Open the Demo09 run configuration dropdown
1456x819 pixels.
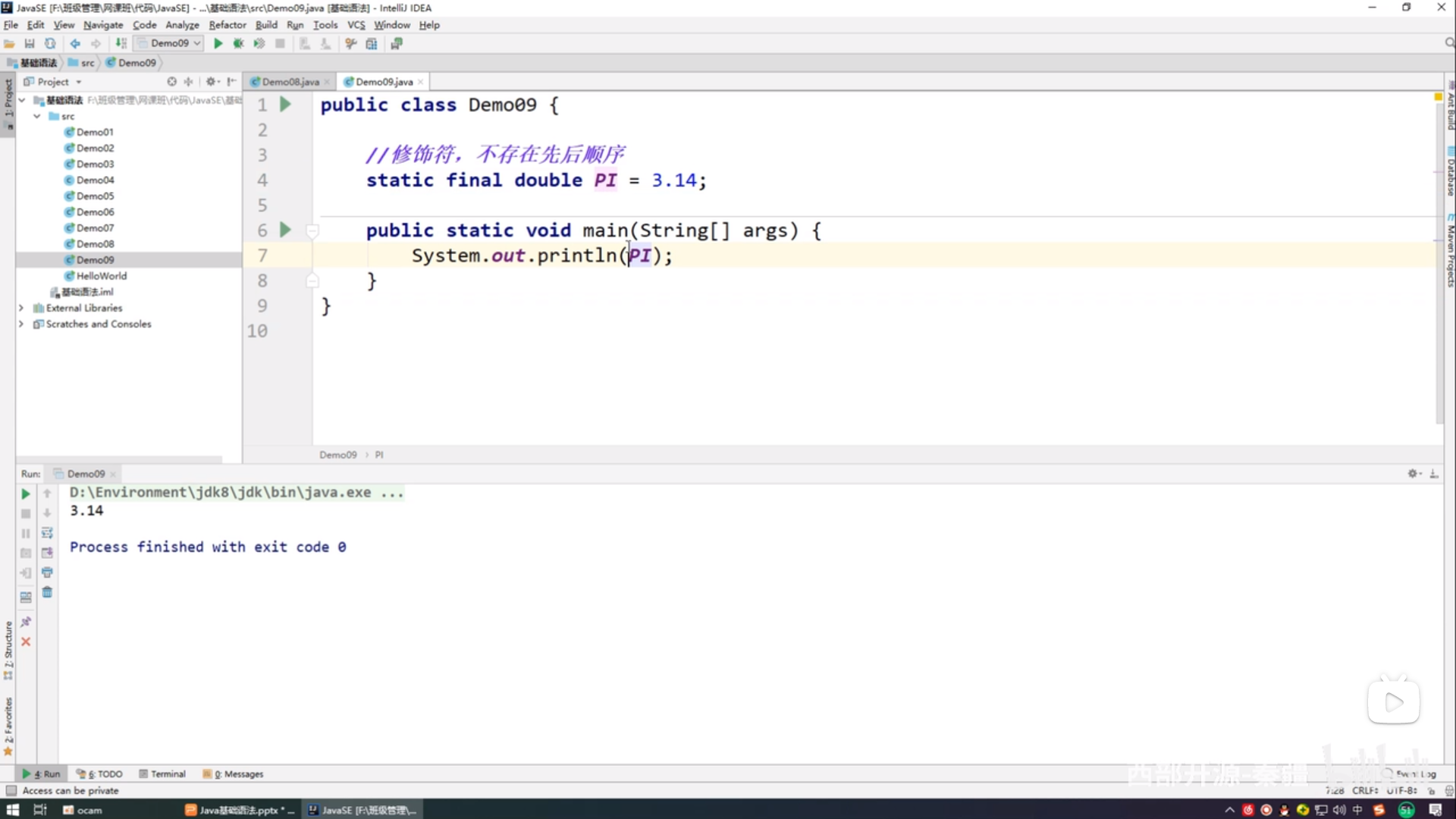pyautogui.click(x=170, y=43)
